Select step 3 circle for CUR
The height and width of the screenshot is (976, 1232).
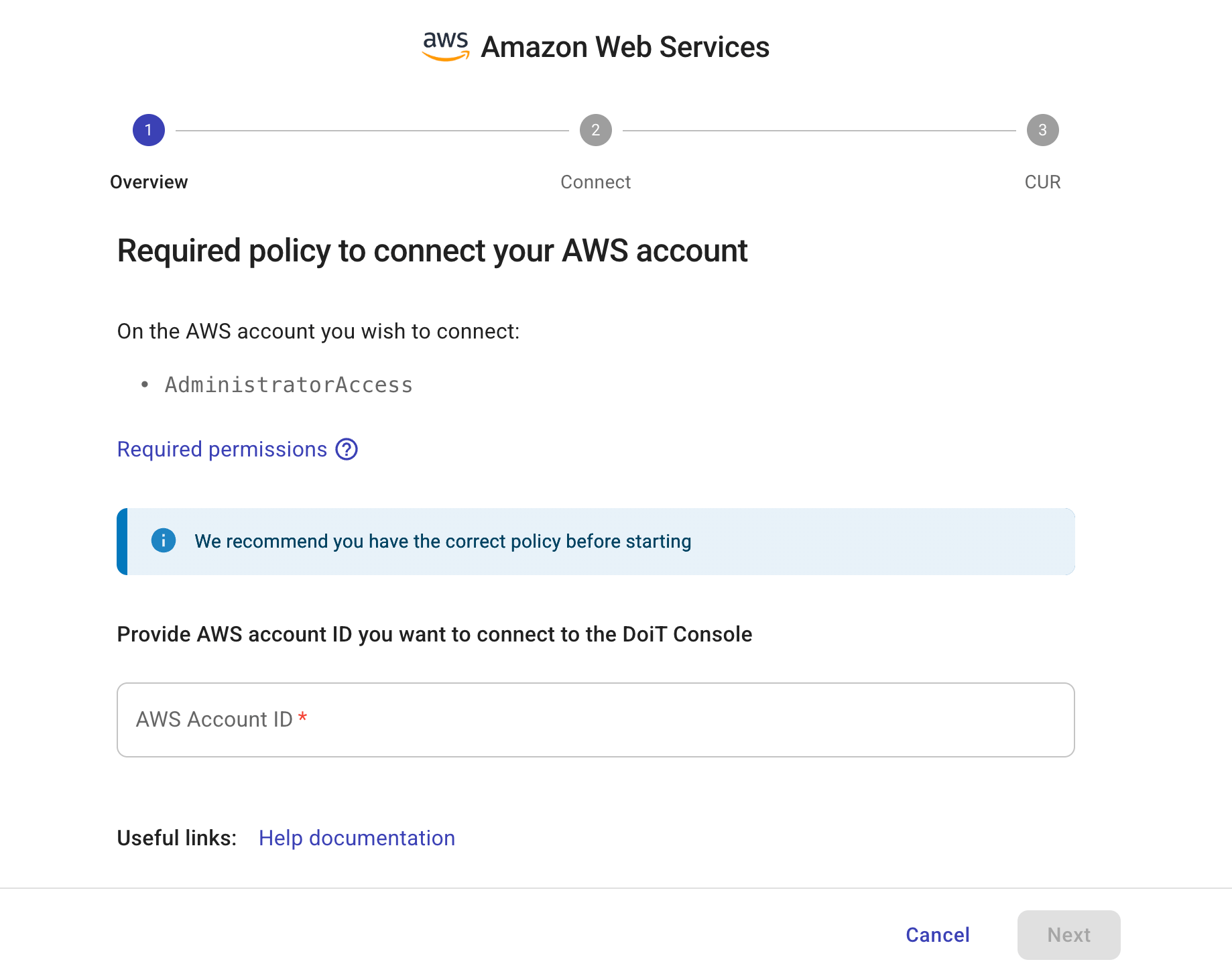[1042, 130]
